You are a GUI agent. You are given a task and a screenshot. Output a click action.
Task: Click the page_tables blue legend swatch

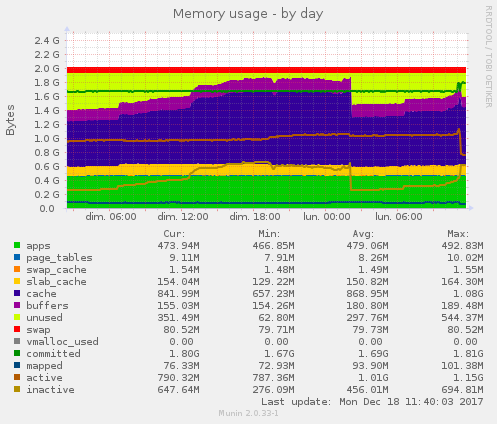click(17, 257)
